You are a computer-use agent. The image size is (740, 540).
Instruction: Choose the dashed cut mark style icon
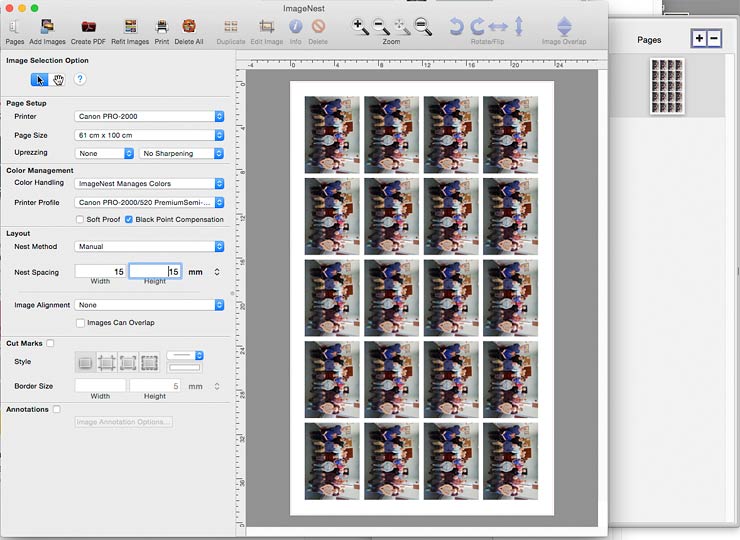pyautogui.click(x=150, y=363)
